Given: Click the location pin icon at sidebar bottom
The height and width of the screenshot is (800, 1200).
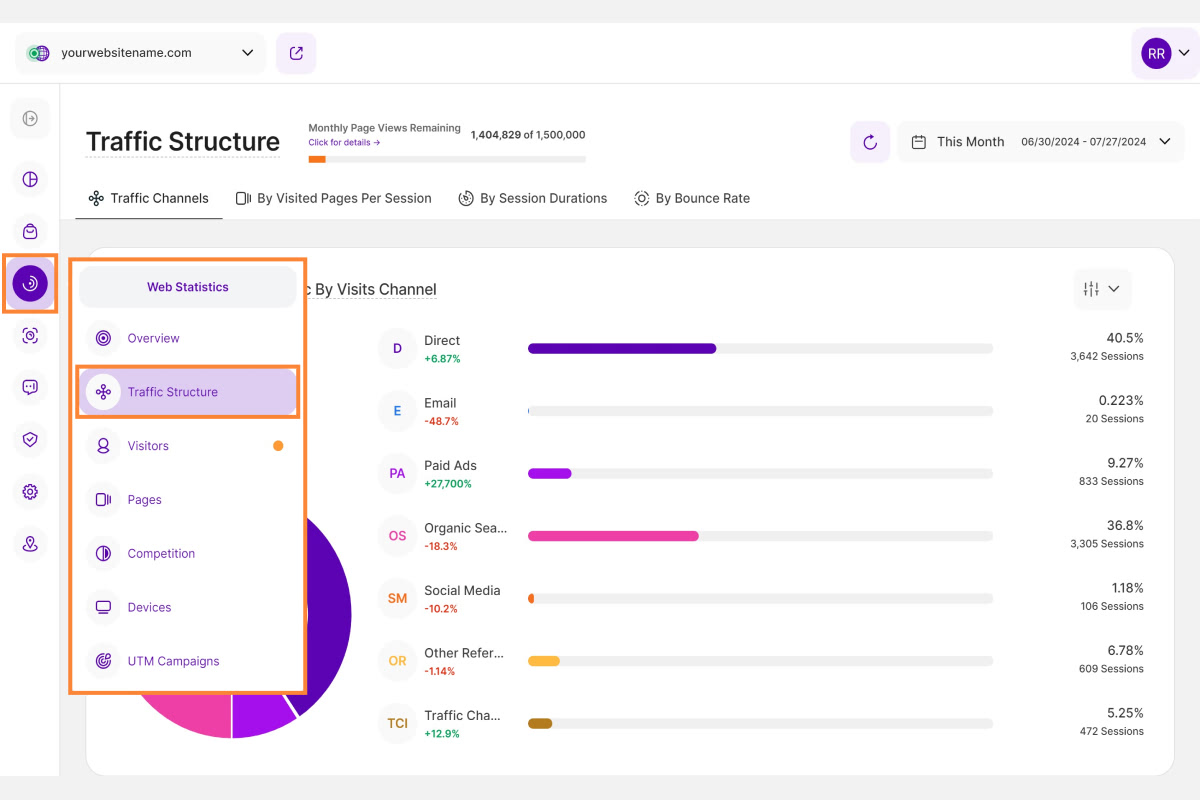Looking at the screenshot, I should click(x=30, y=544).
